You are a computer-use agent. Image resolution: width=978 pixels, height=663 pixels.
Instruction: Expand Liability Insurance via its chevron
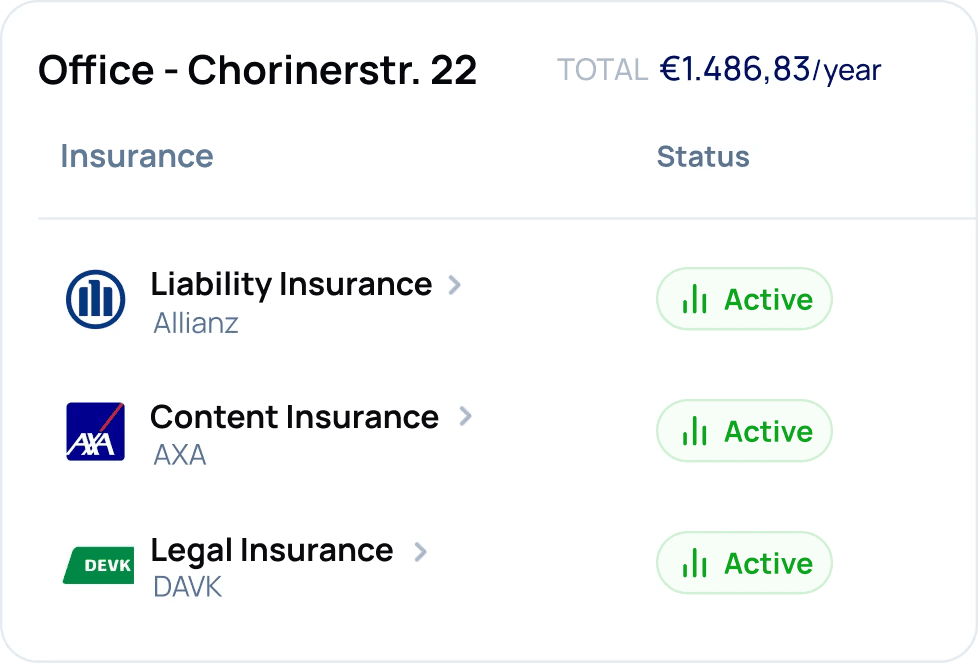tap(455, 285)
